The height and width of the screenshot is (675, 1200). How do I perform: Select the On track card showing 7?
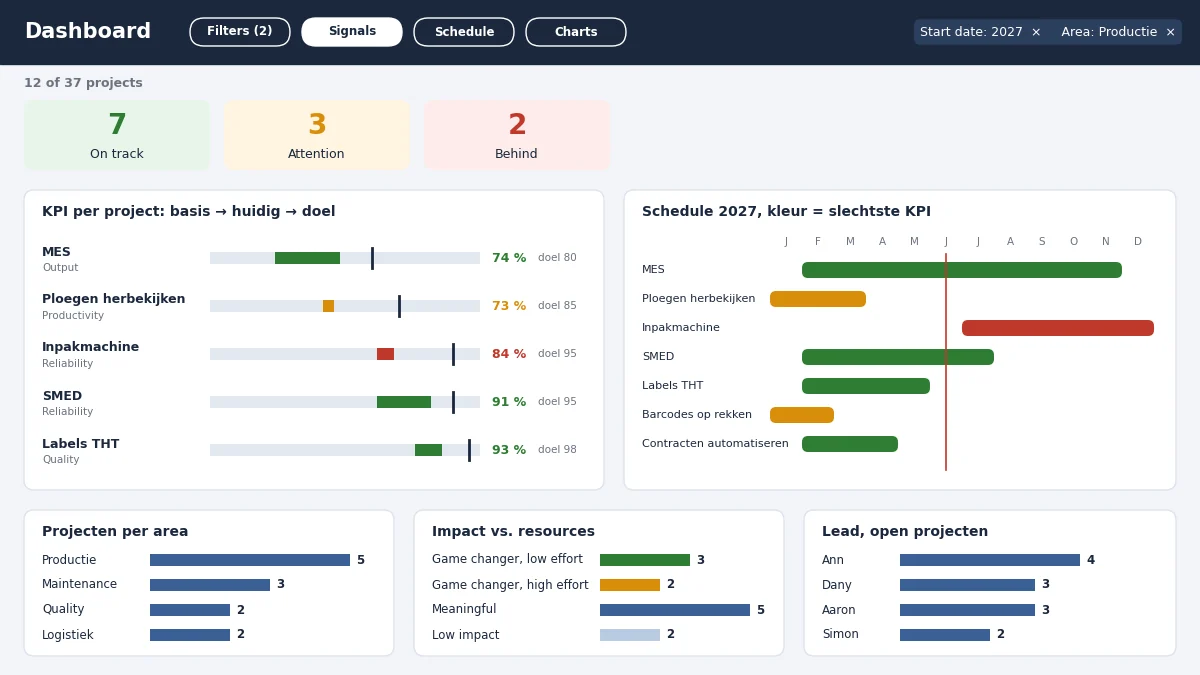click(x=117, y=135)
